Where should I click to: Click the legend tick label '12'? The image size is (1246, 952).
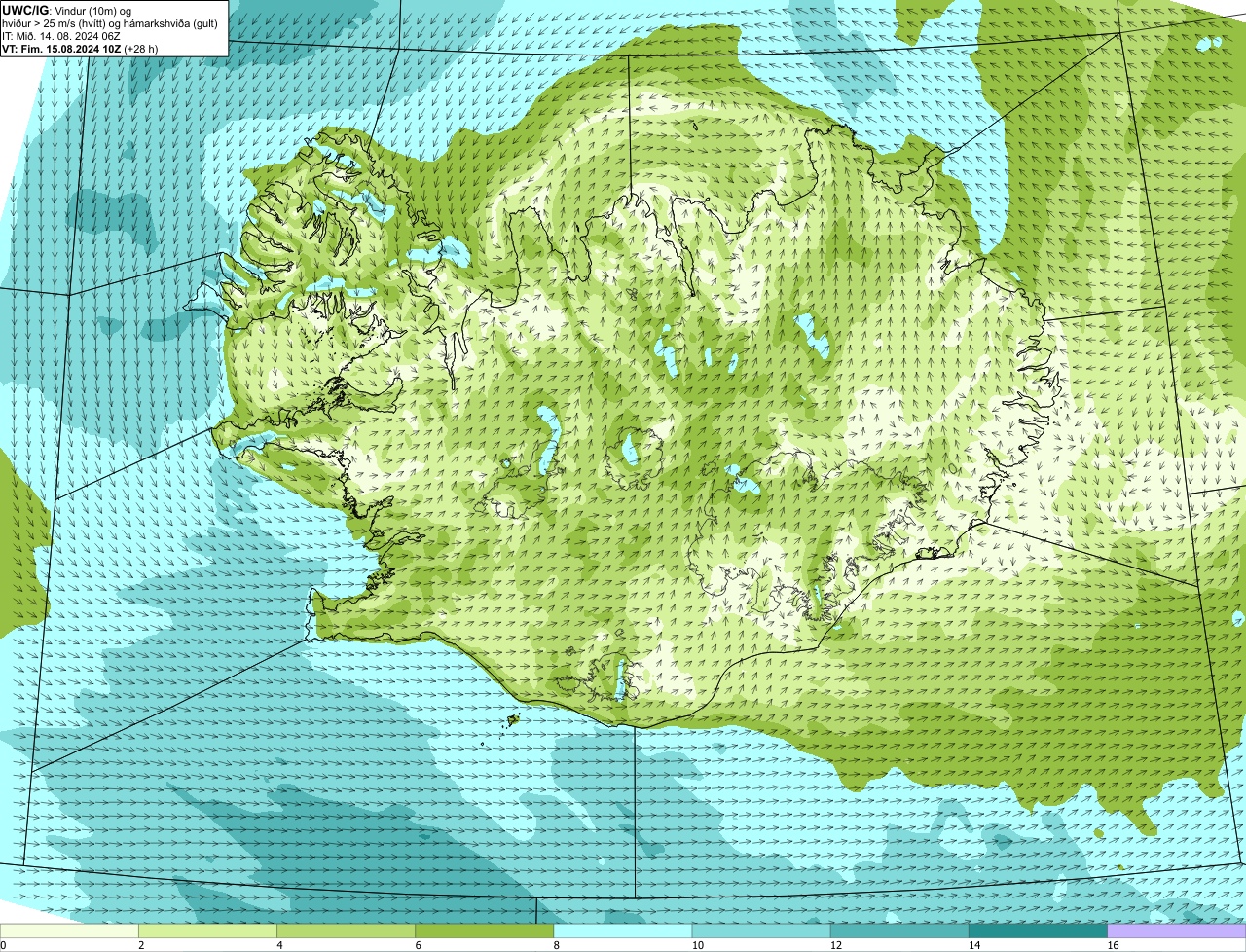836,945
